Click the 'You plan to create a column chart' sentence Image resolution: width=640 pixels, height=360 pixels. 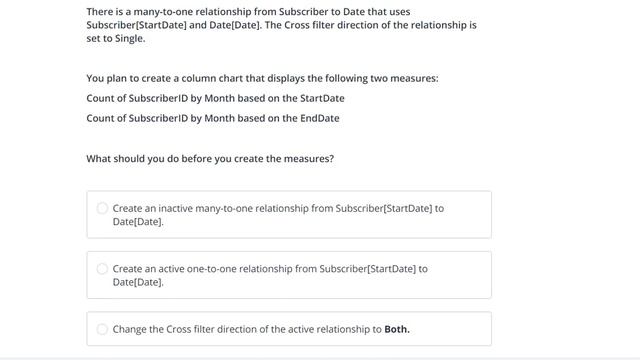tap(262, 78)
